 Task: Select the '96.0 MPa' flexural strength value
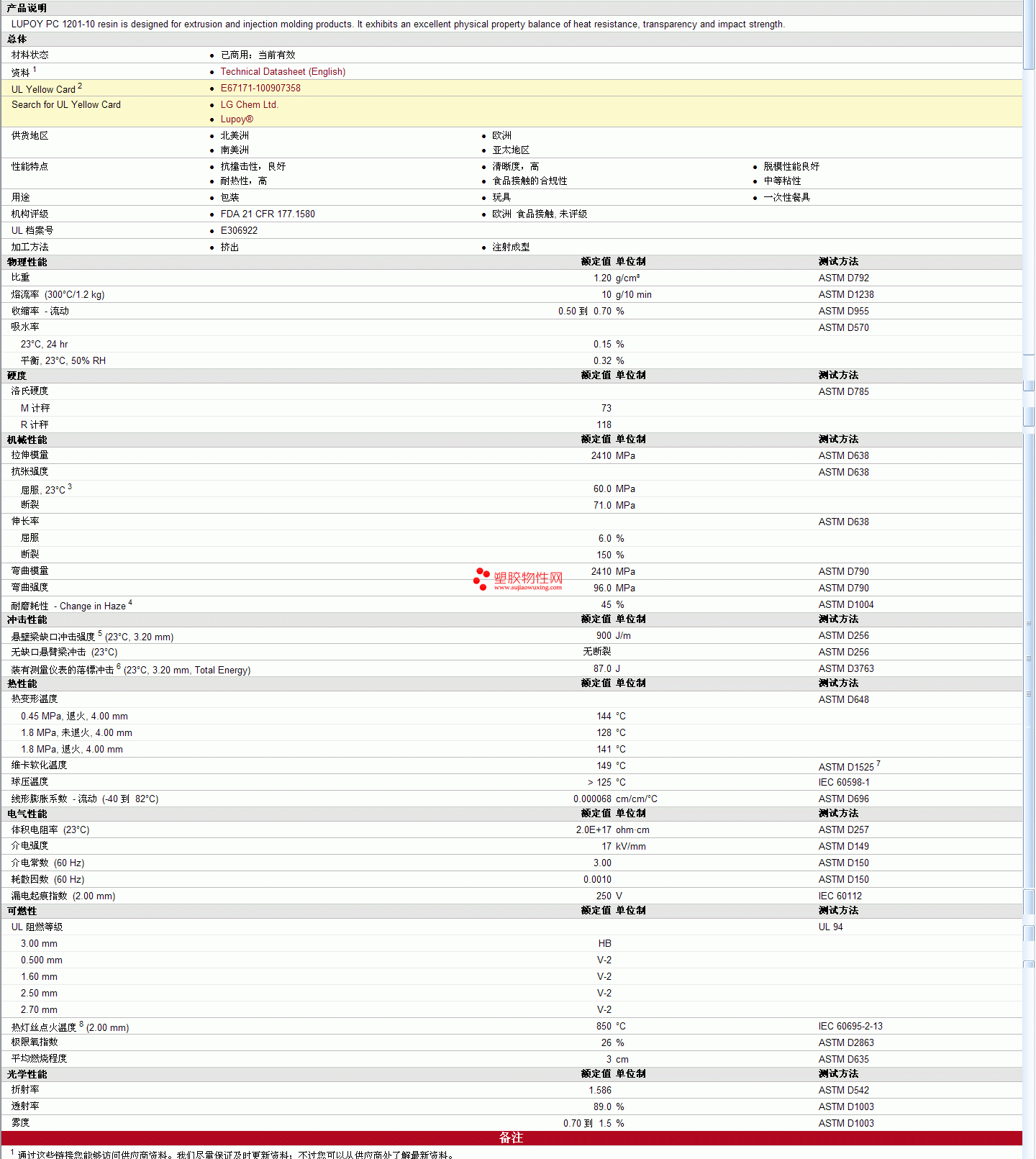point(614,588)
